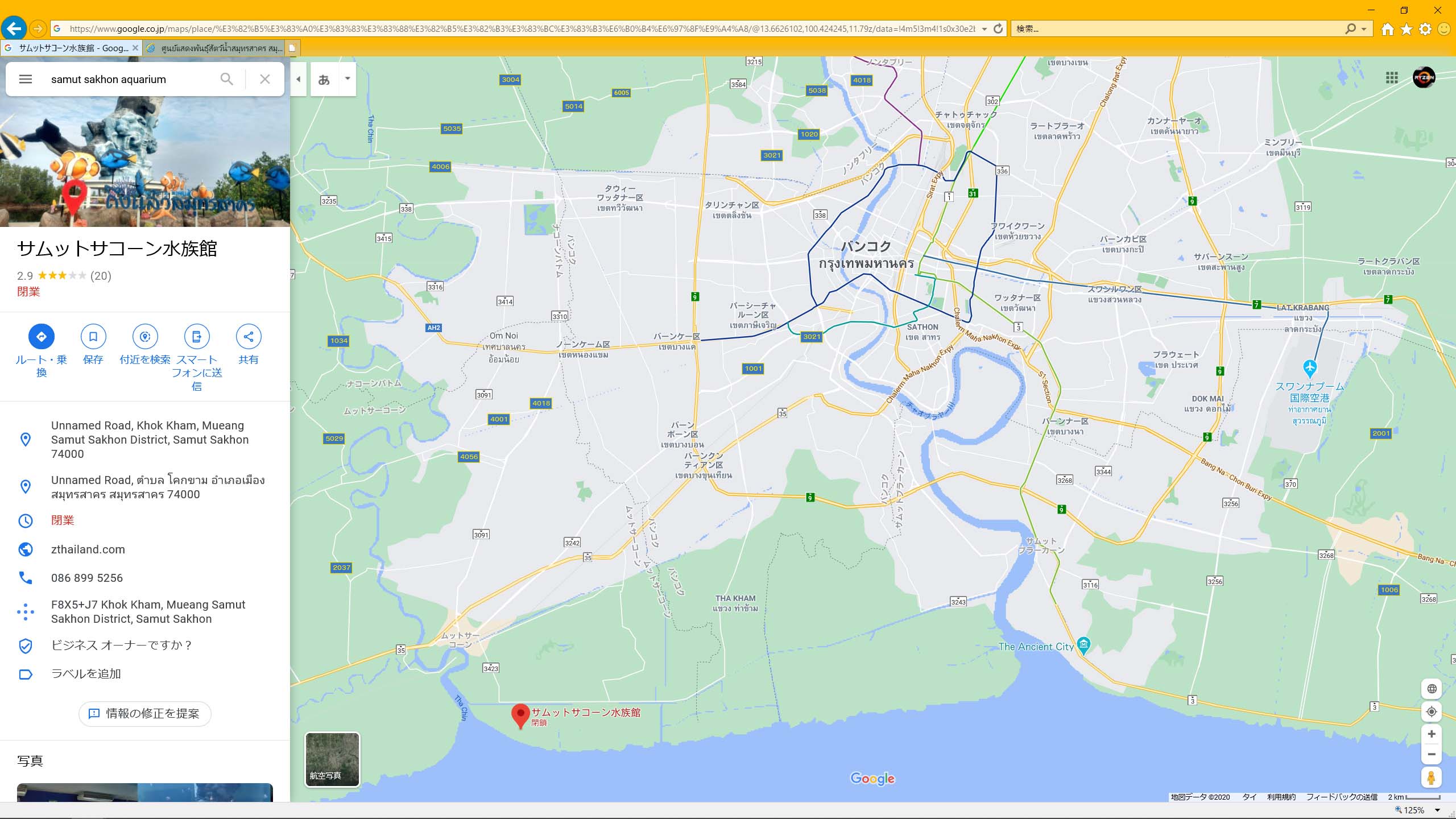The width and height of the screenshot is (1456, 819).
Task: Switch to 航空写真 satellite view thumbnail
Action: point(333,760)
